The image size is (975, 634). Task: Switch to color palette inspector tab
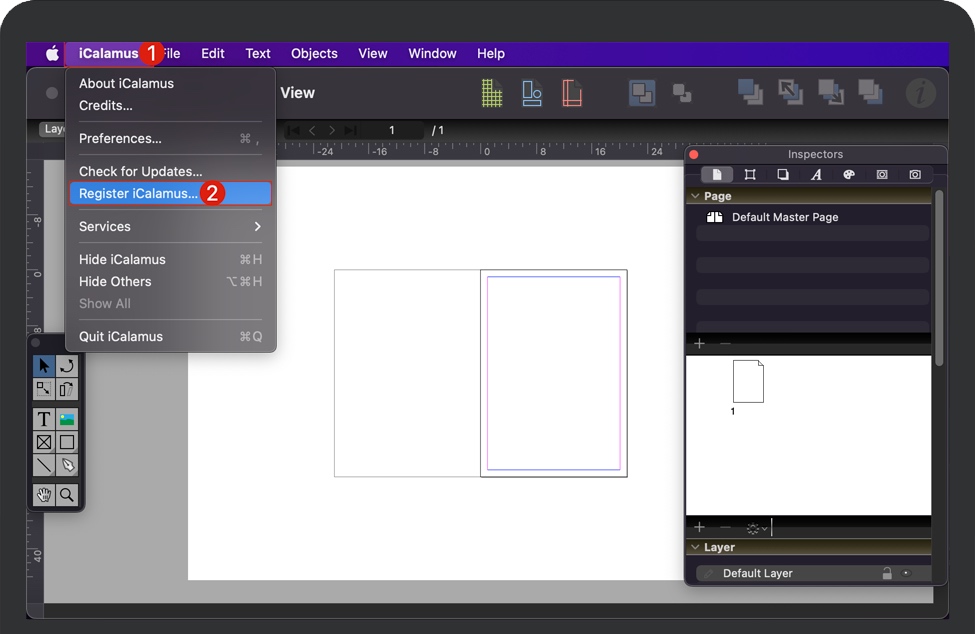[x=849, y=175]
